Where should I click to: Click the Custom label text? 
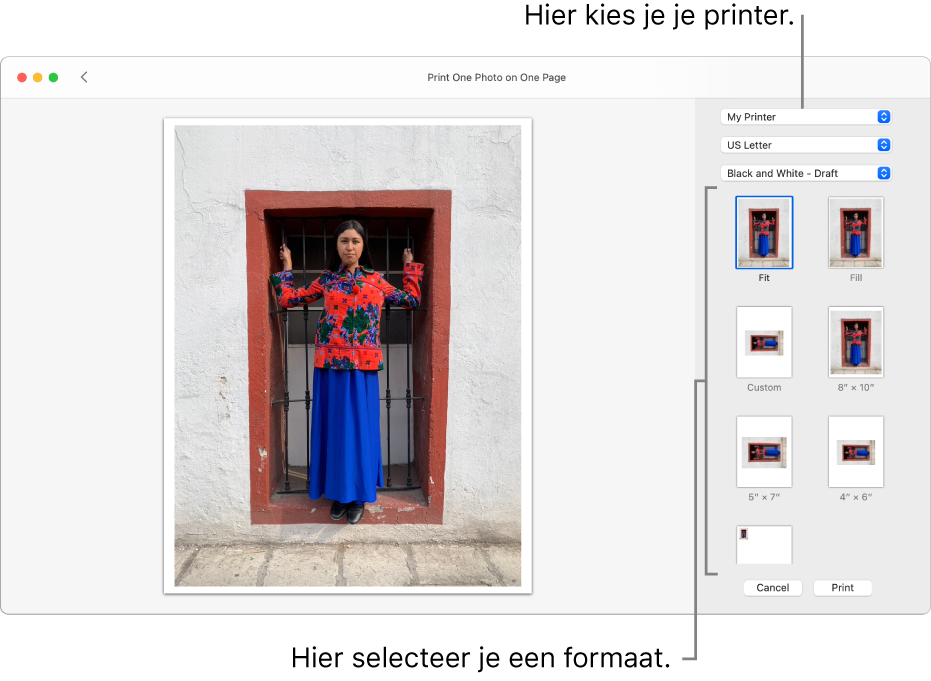click(764, 388)
